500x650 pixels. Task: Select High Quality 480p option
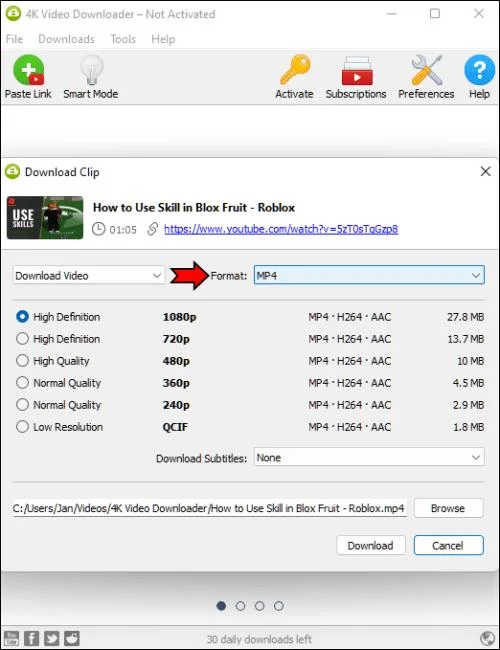(x=22, y=361)
